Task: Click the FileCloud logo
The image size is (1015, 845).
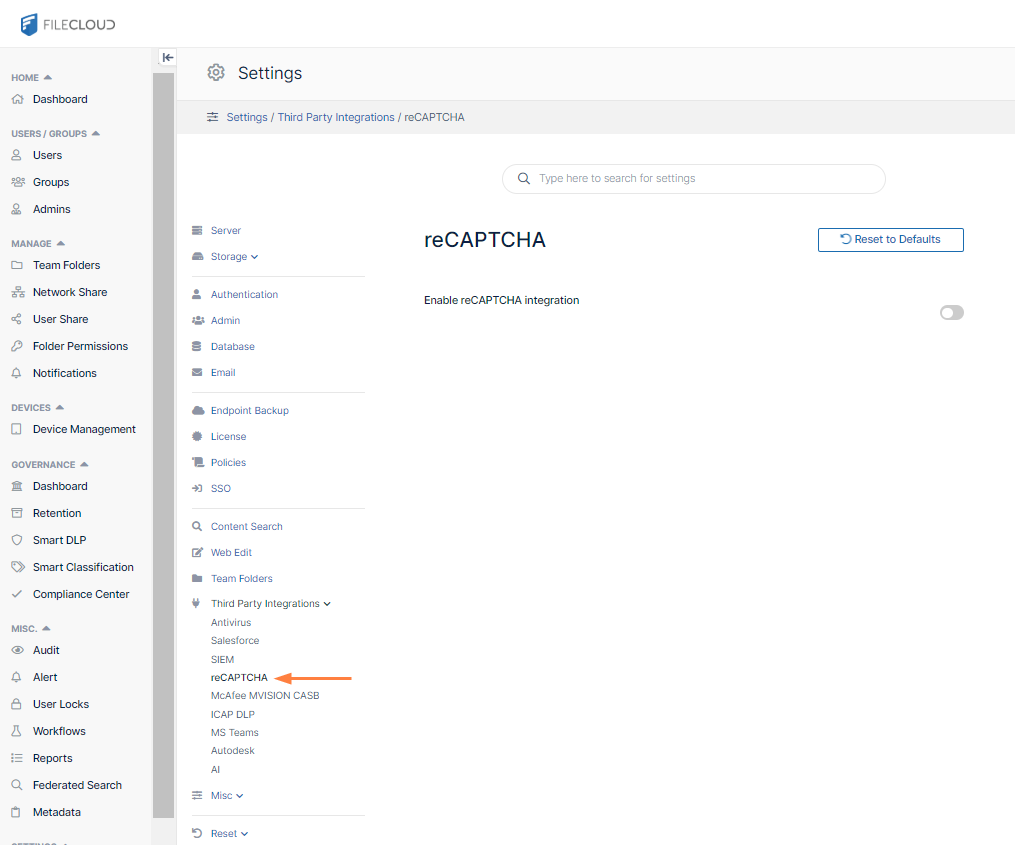Action: [68, 25]
